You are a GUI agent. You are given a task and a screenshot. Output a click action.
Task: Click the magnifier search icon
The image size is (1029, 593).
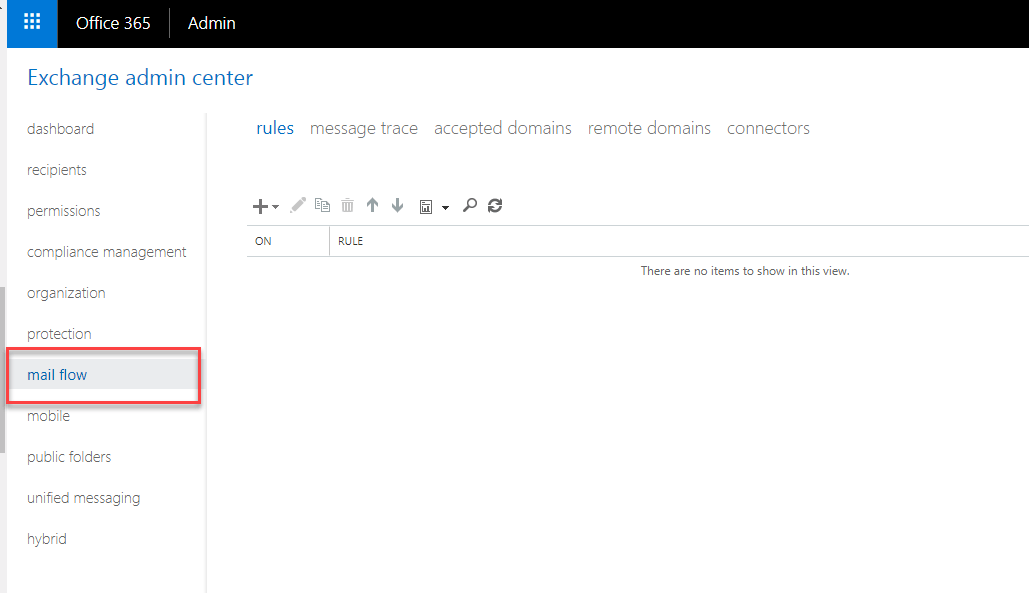click(x=469, y=205)
